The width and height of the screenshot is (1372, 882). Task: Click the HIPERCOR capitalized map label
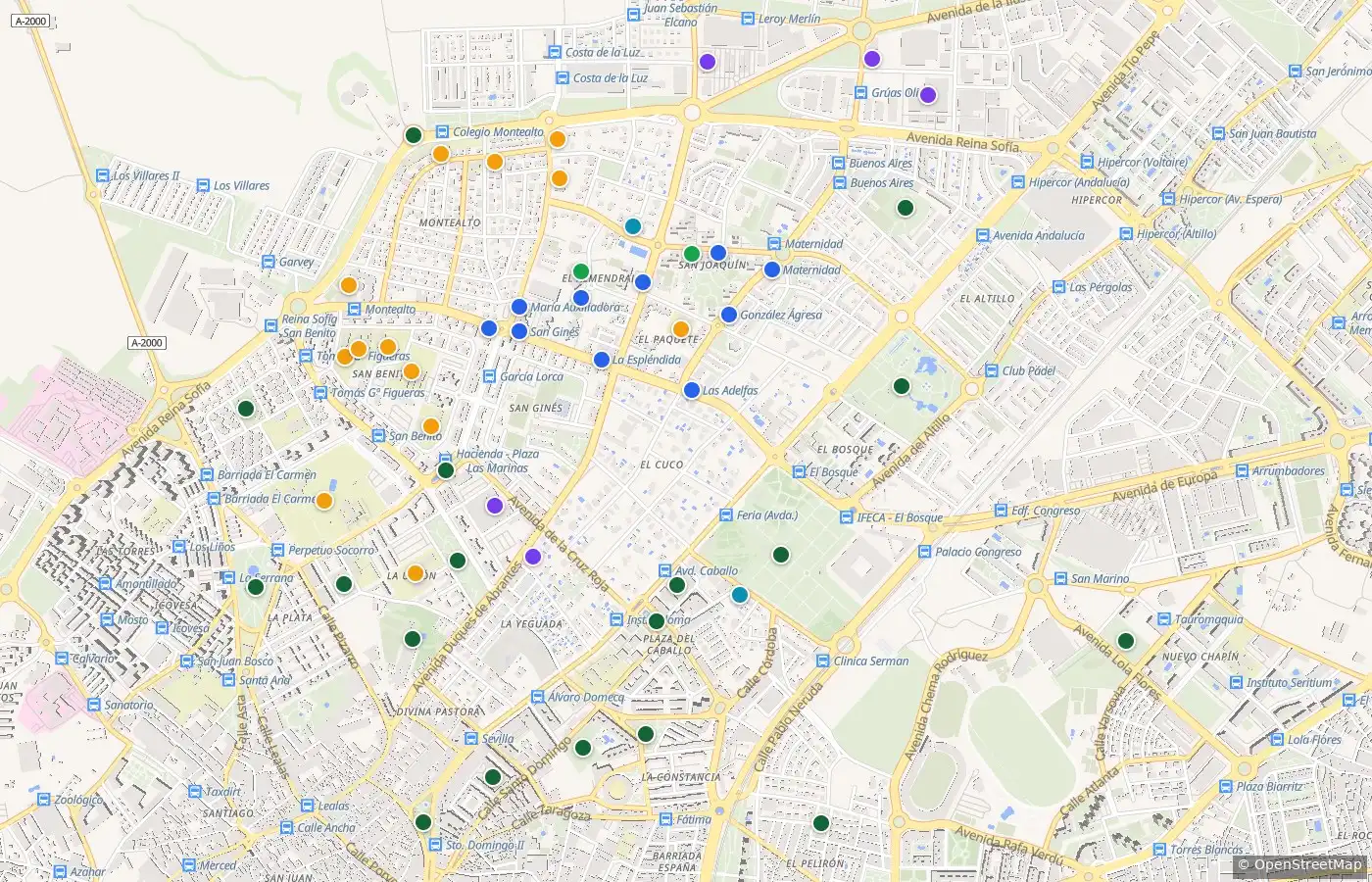1097,200
